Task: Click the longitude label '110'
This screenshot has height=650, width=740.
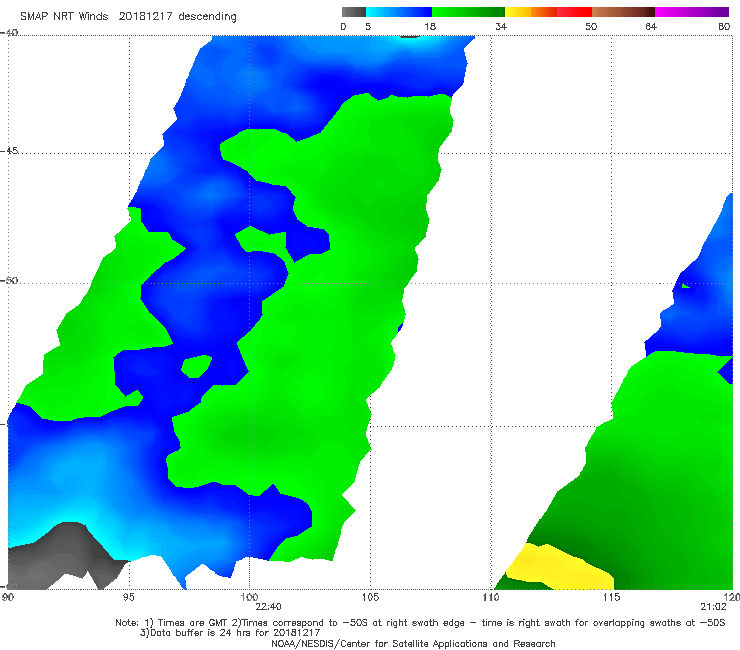Action: pyautogui.click(x=491, y=597)
